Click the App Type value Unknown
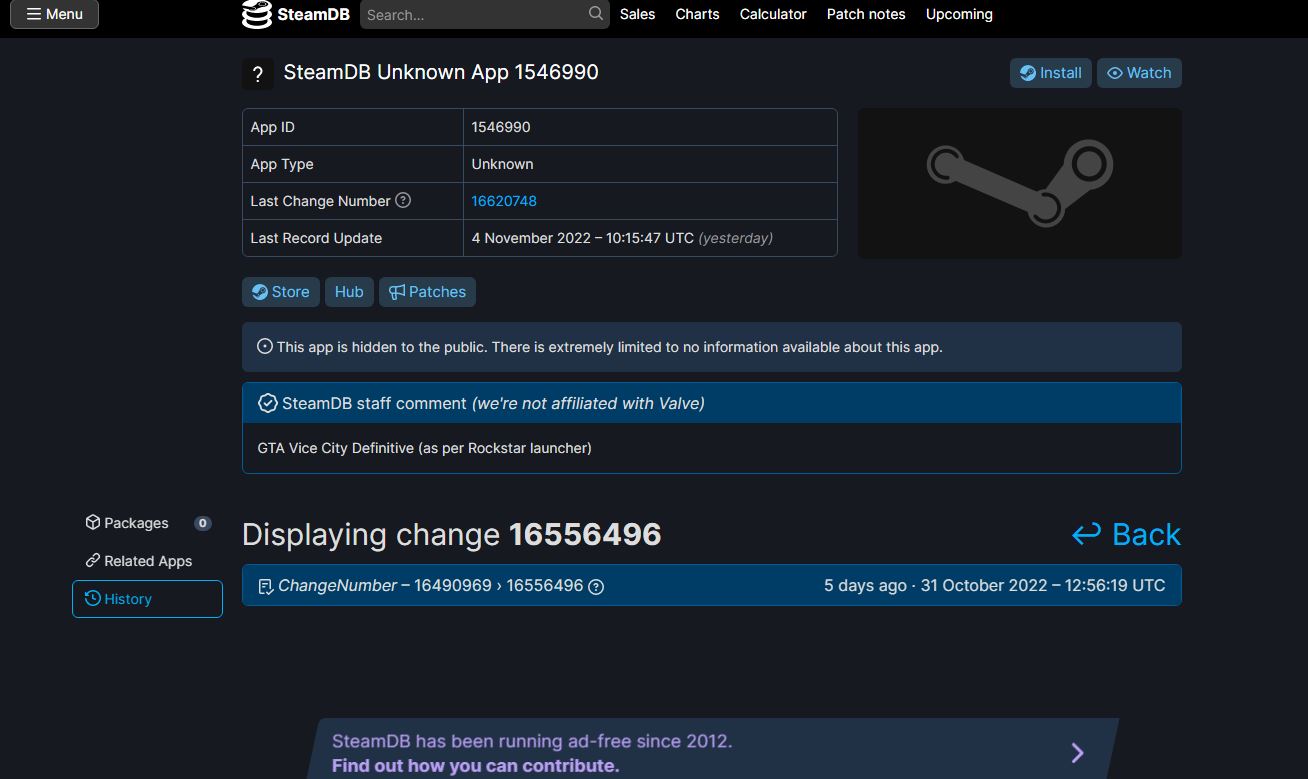Screen dimensions: 1308x779 [x=502, y=164]
